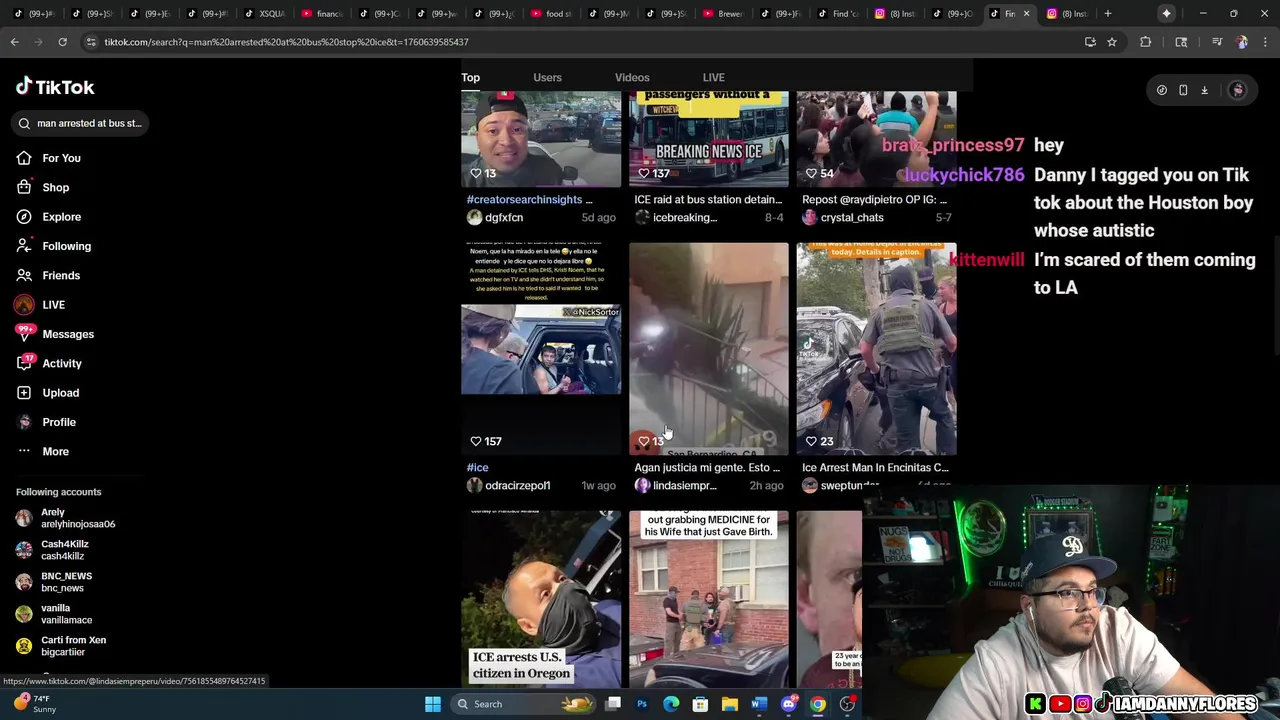The image size is (1280, 720).
Task: Open Cash4Killz followed account
Action: click(52, 550)
